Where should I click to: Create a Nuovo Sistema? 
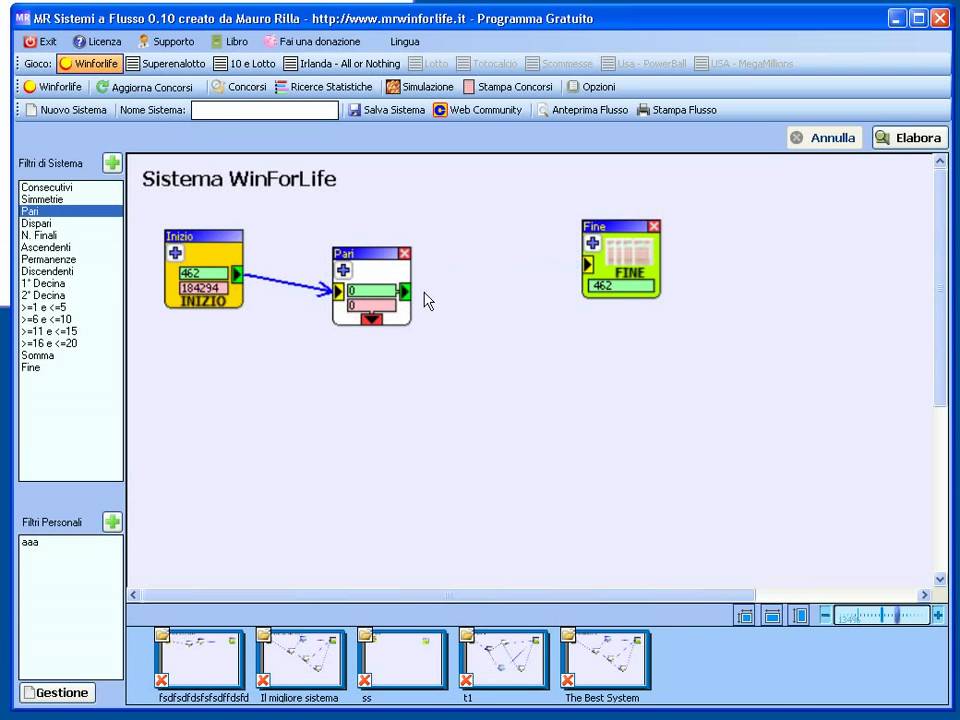coord(66,110)
